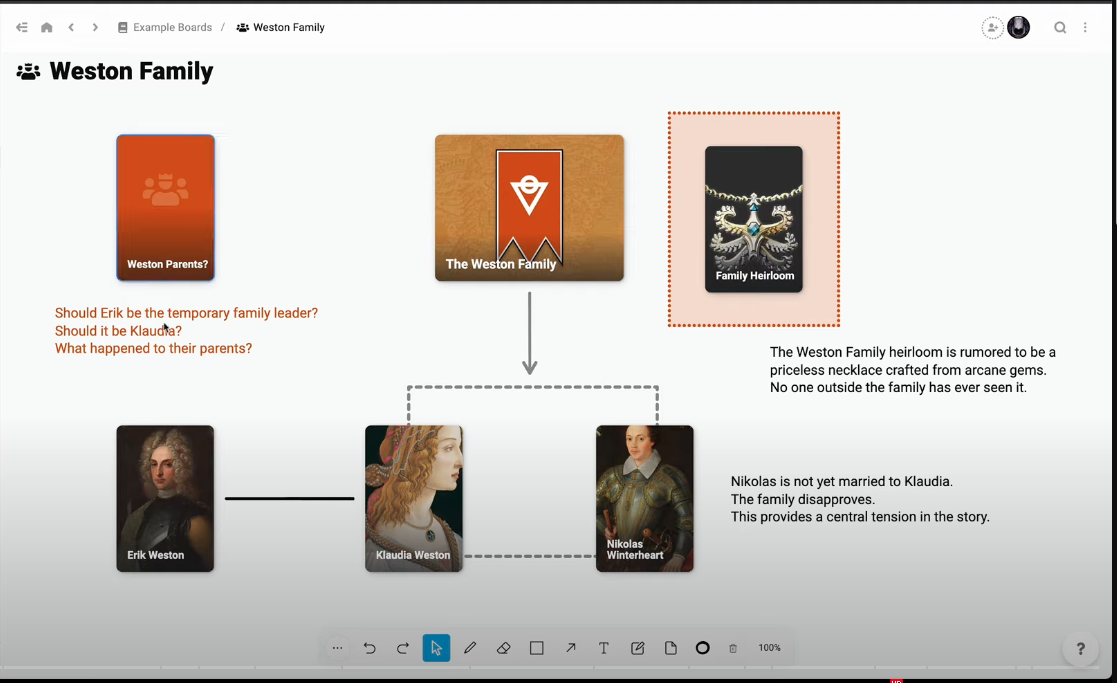Screen dimensions: 1117x683
Task: Invite a collaborator with add-user icon
Action: pos(992,28)
